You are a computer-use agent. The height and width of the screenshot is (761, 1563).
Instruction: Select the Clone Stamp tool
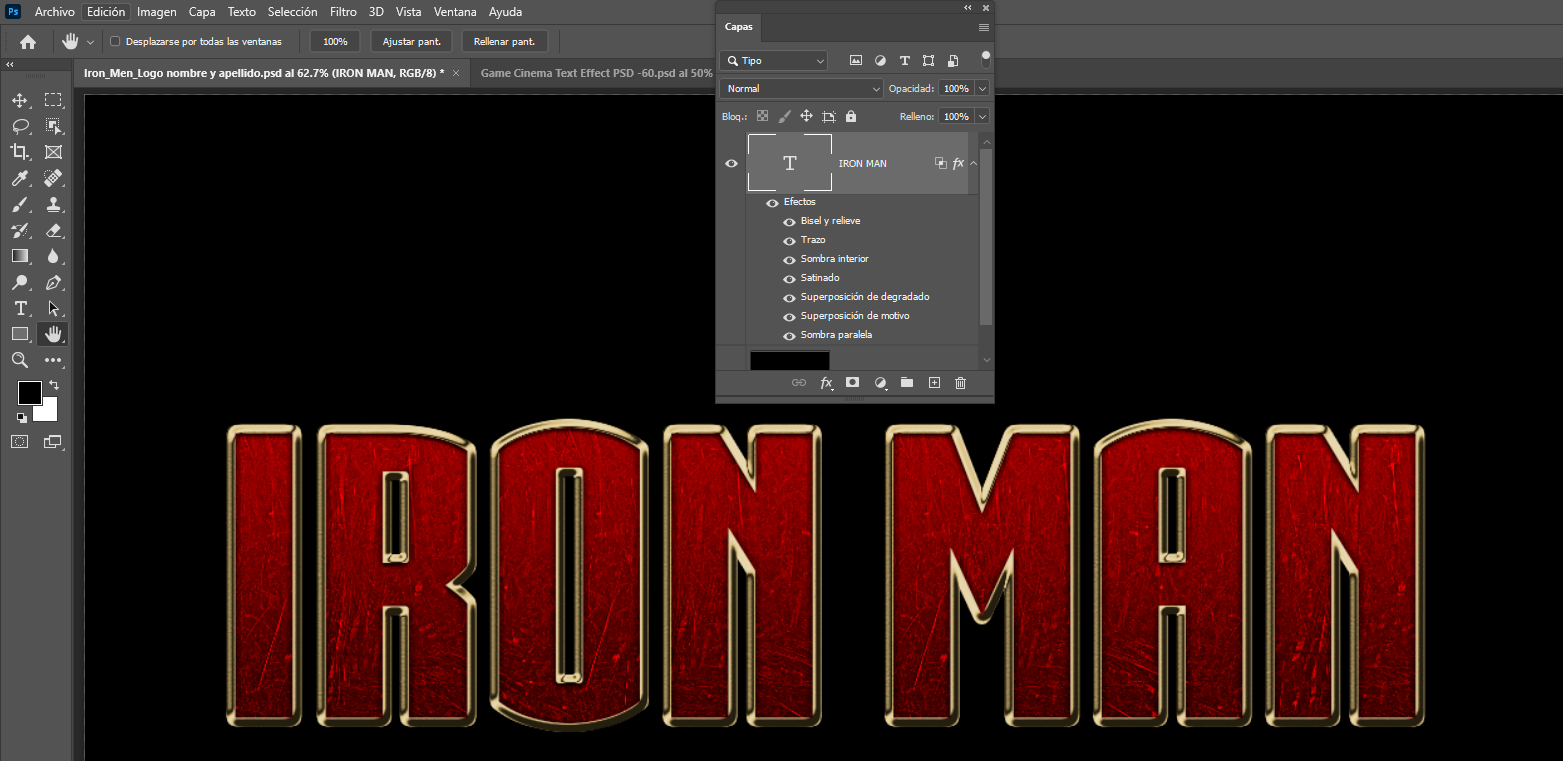point(53,204)
